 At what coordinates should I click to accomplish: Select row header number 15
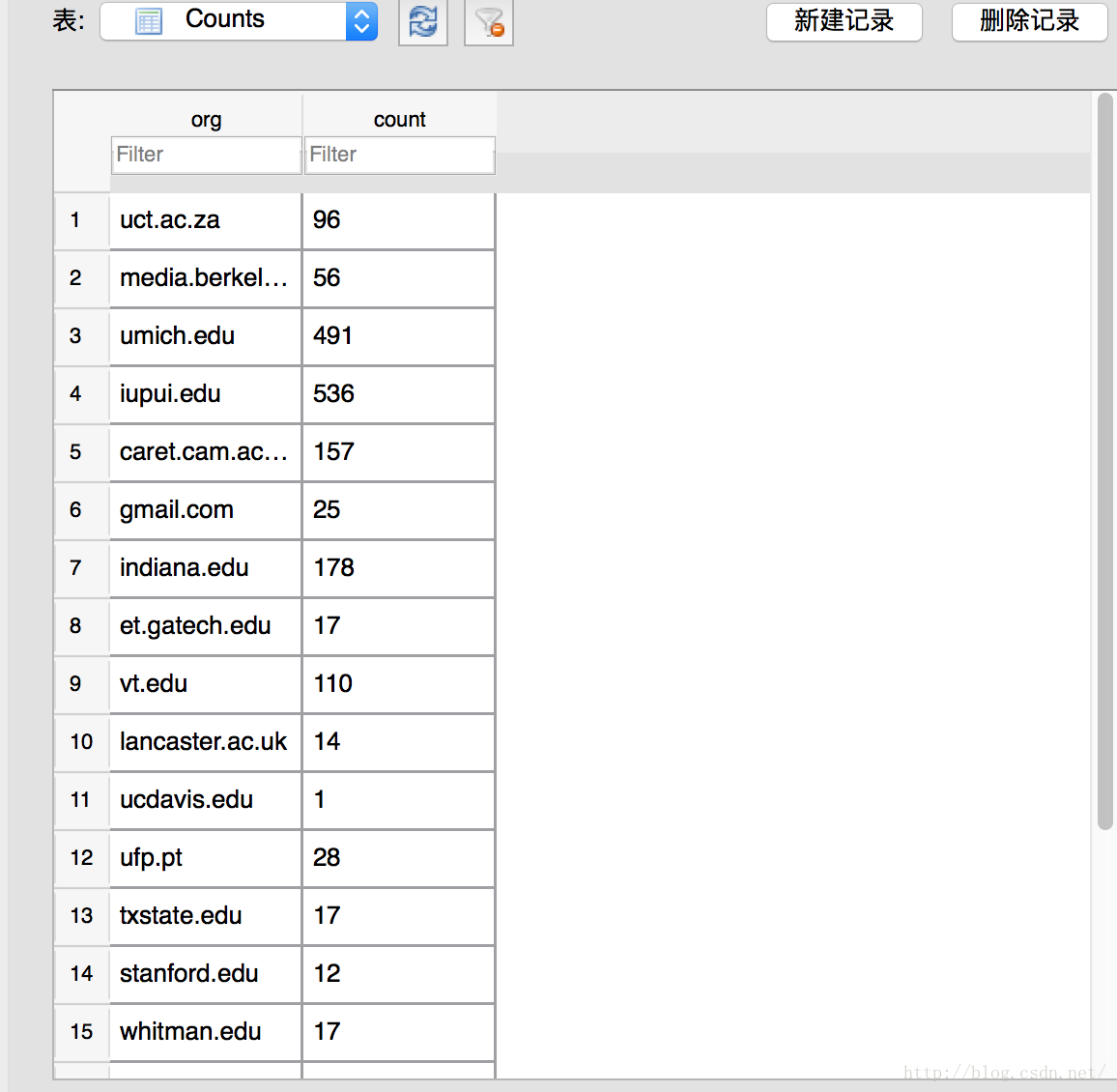(x=82, y=1032)
